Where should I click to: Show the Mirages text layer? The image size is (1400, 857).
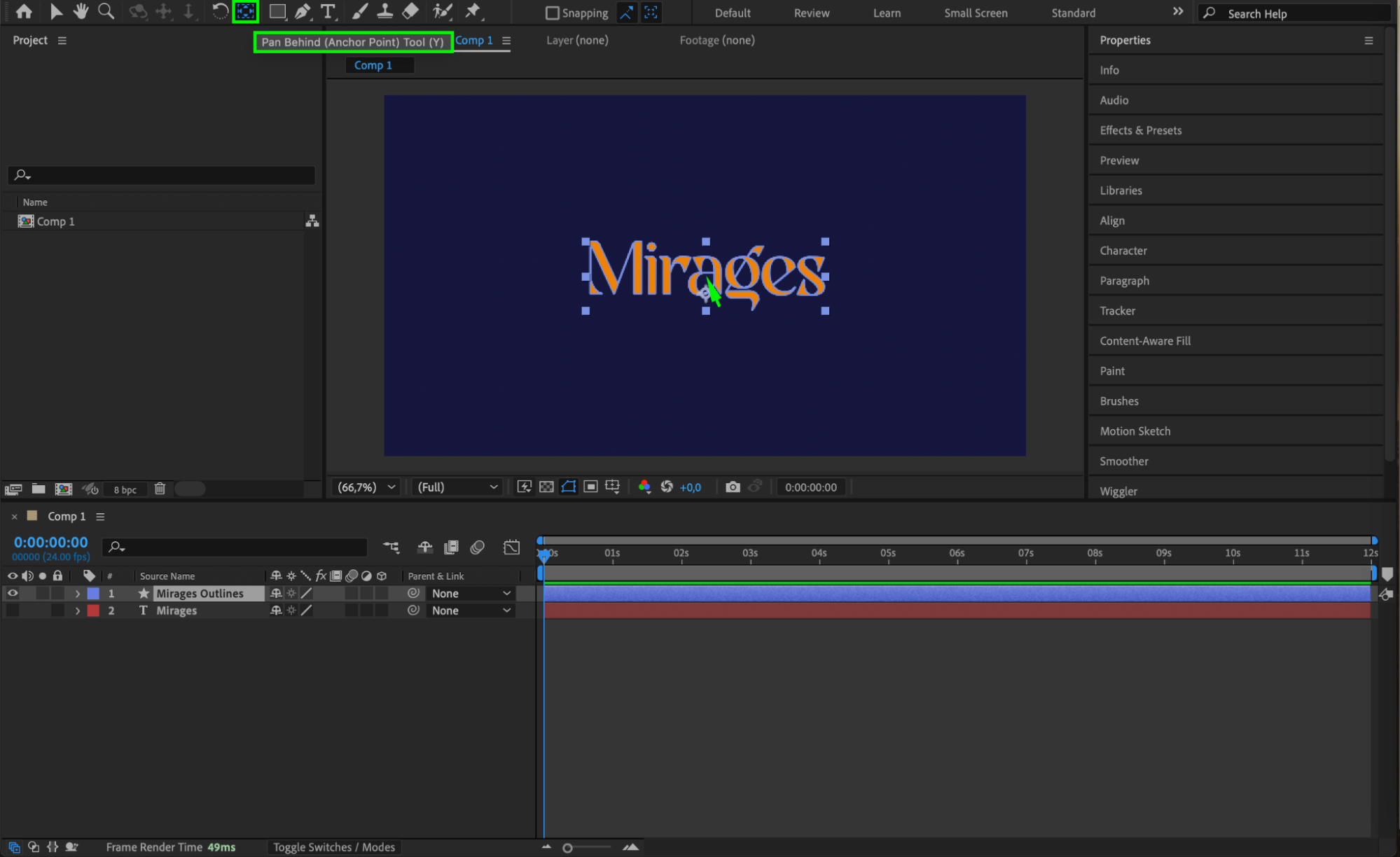(x=13, y=611)
